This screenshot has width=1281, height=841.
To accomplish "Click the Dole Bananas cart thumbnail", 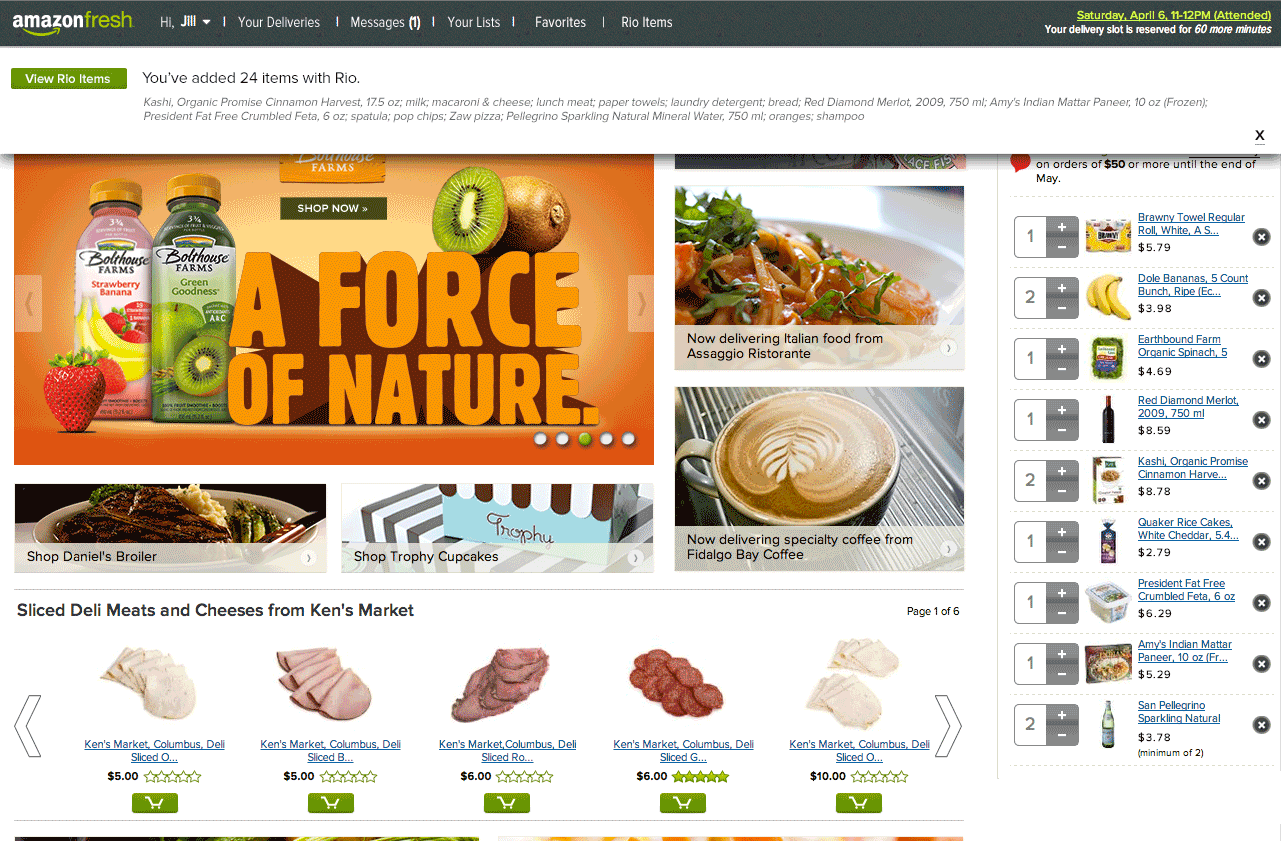I will pyautogui.click(x=1108, y=297).
